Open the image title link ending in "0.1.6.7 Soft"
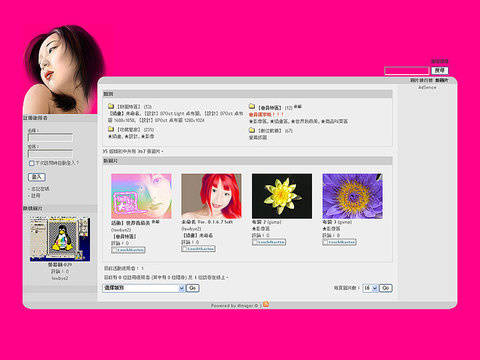This screenshot has width=480, height=360. pyautogui.click(x=207, y=222)
